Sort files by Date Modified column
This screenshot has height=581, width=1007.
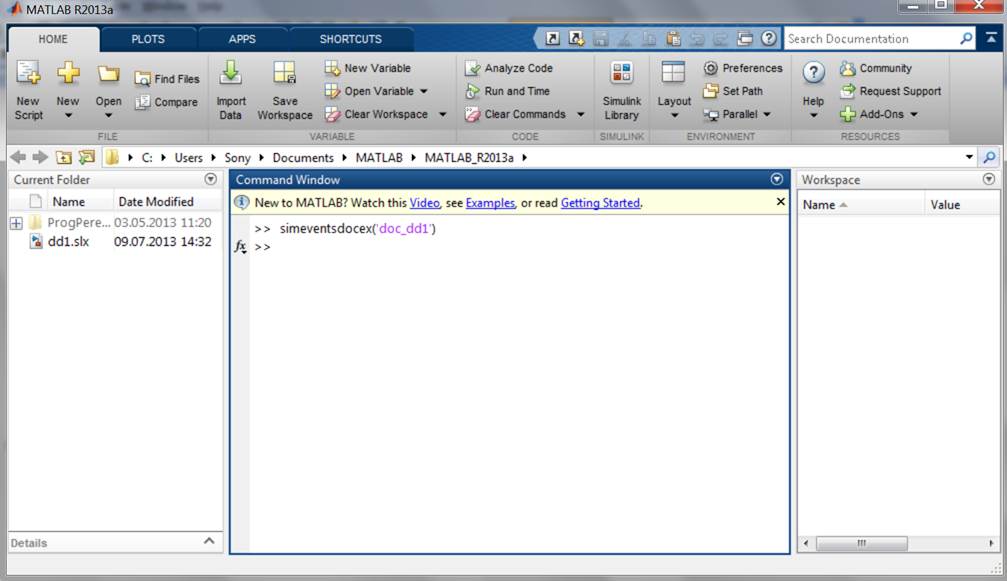pyautogui.click(x=156, y=202)
